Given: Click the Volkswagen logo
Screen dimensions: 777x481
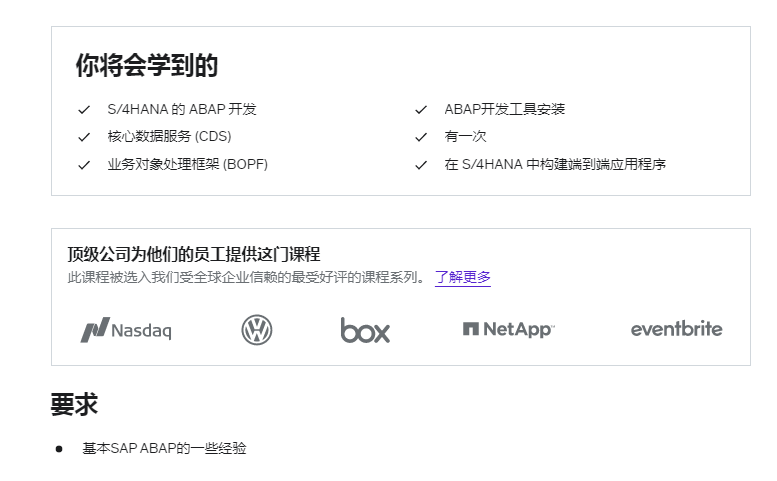Looking at the screenshot, I should click(257, 330).
